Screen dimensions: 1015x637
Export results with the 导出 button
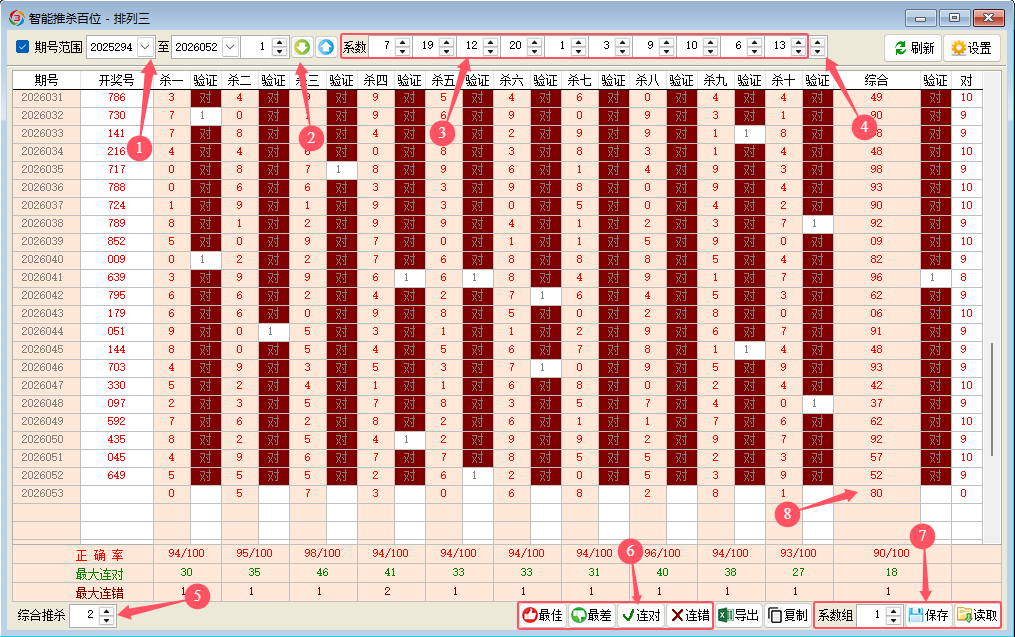click(x=739, y=616)
